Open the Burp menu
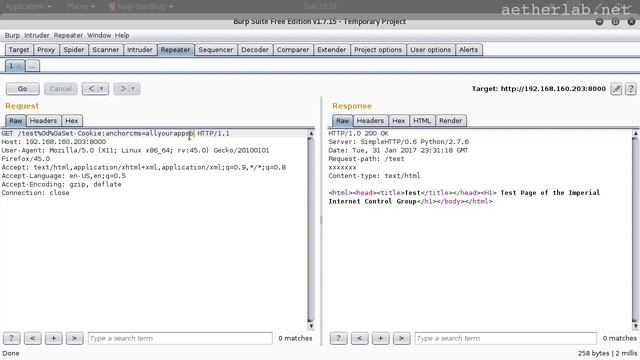This screenshot has width=640, height=360. click(x=12, y=36)
